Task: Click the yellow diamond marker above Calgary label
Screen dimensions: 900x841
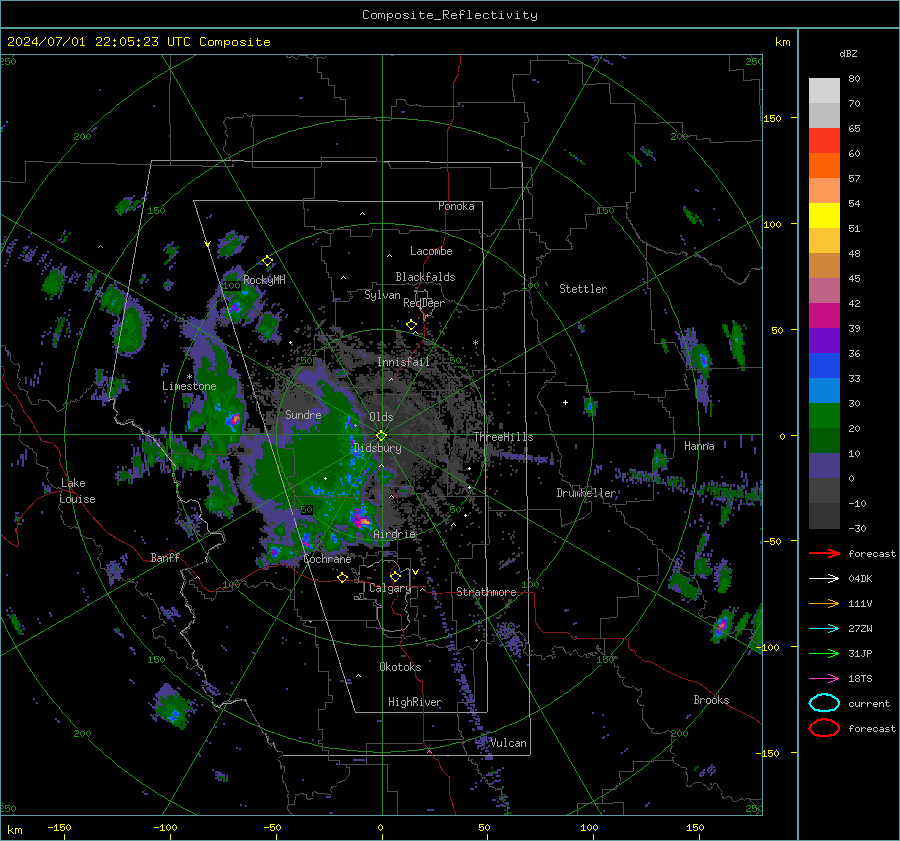Action: tap(395, 576)
